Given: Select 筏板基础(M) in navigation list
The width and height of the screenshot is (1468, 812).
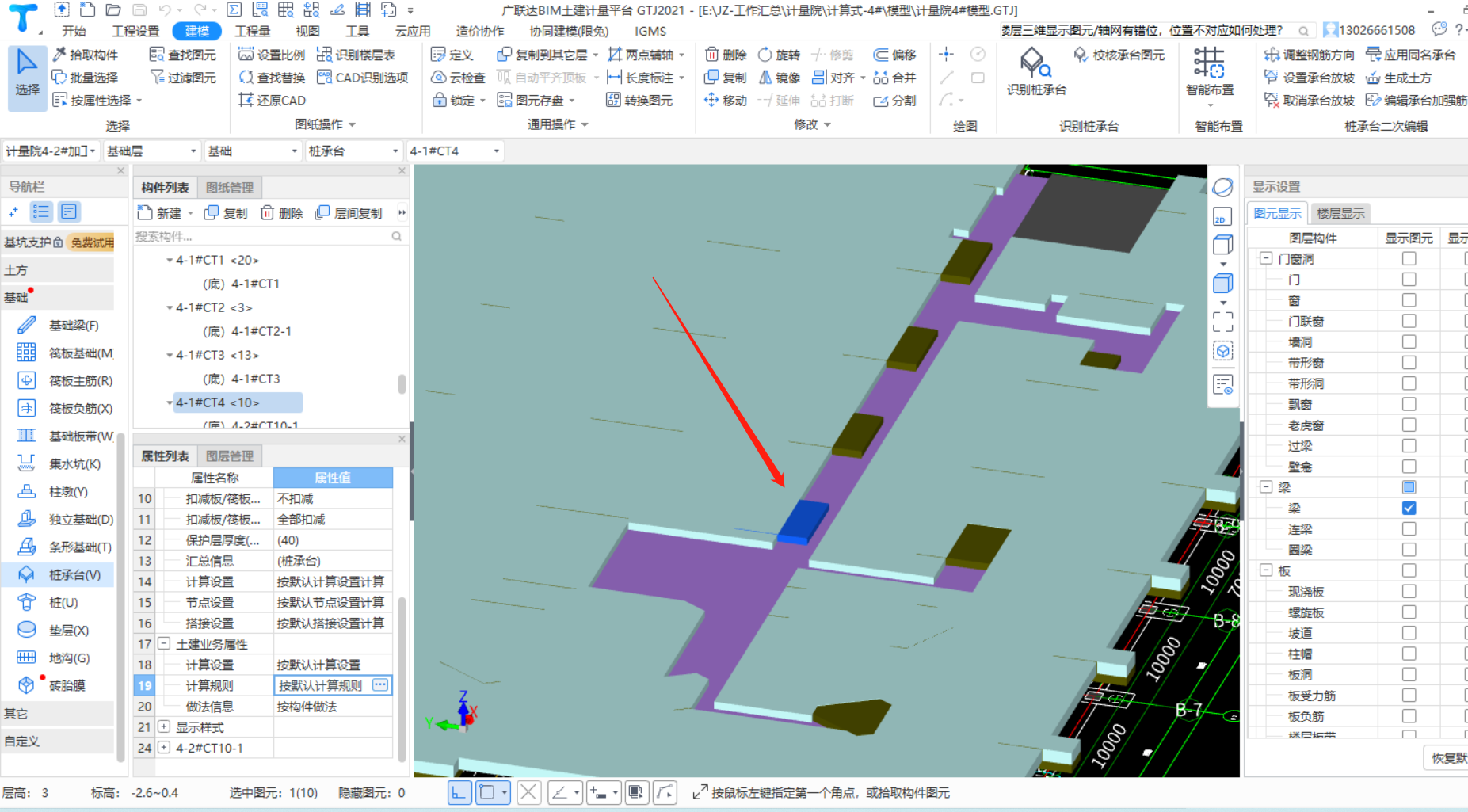Looking at the screenshot, I should pyautogui.click(x=66, y=353).
